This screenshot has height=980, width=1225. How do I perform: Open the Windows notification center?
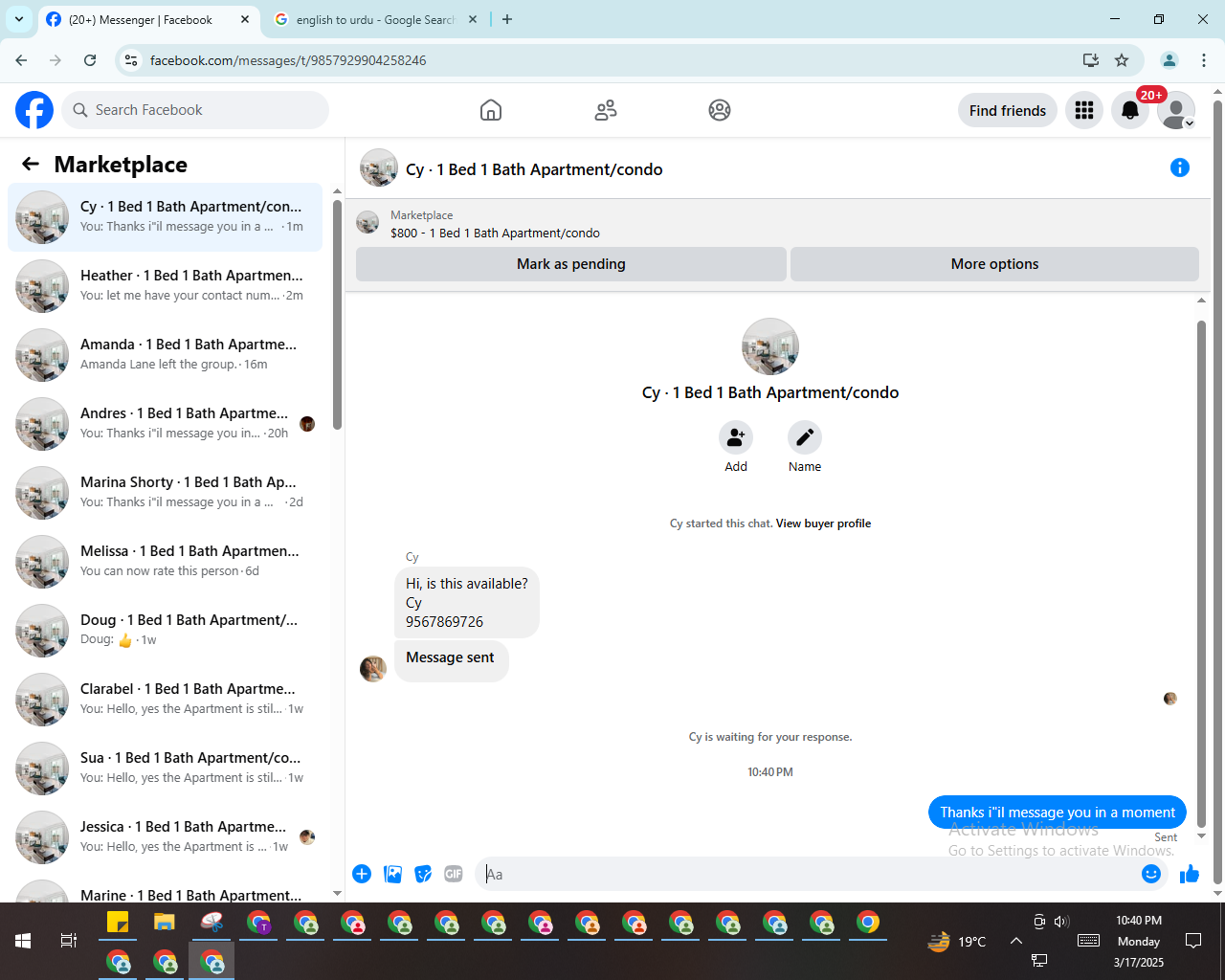[1193, 941]
